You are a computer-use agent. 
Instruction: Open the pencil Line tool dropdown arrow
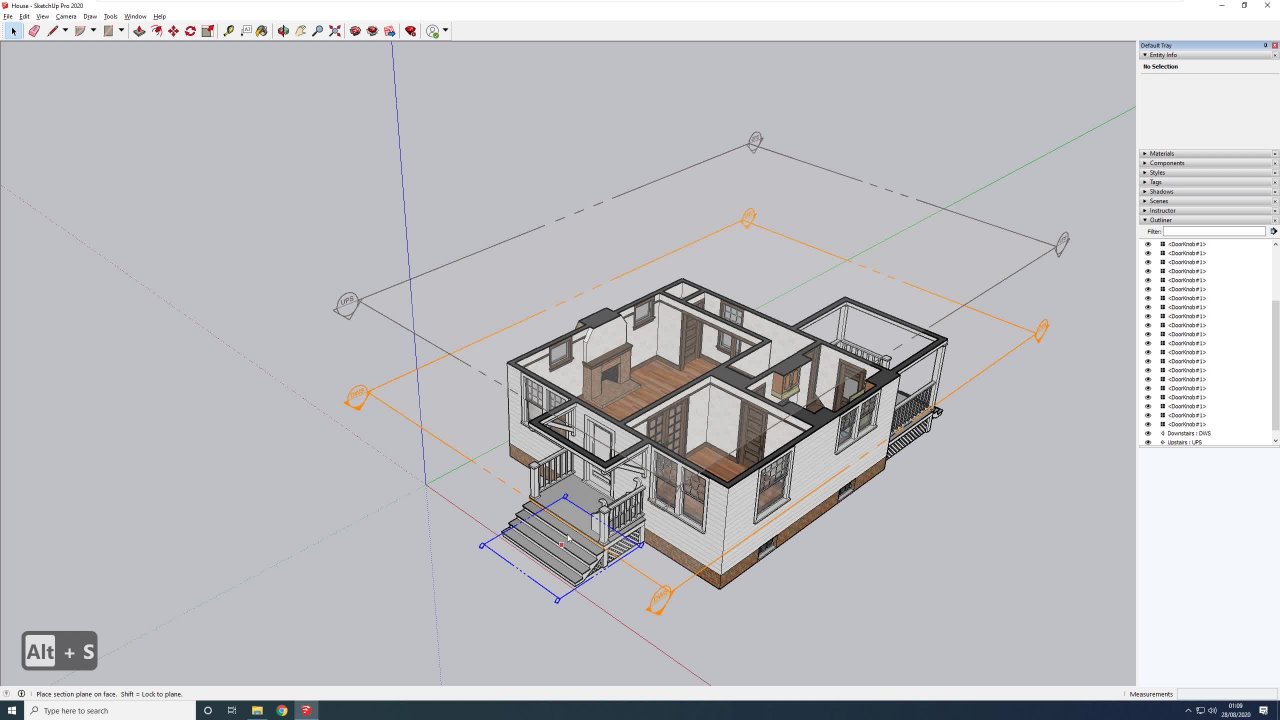pos(65,31)
